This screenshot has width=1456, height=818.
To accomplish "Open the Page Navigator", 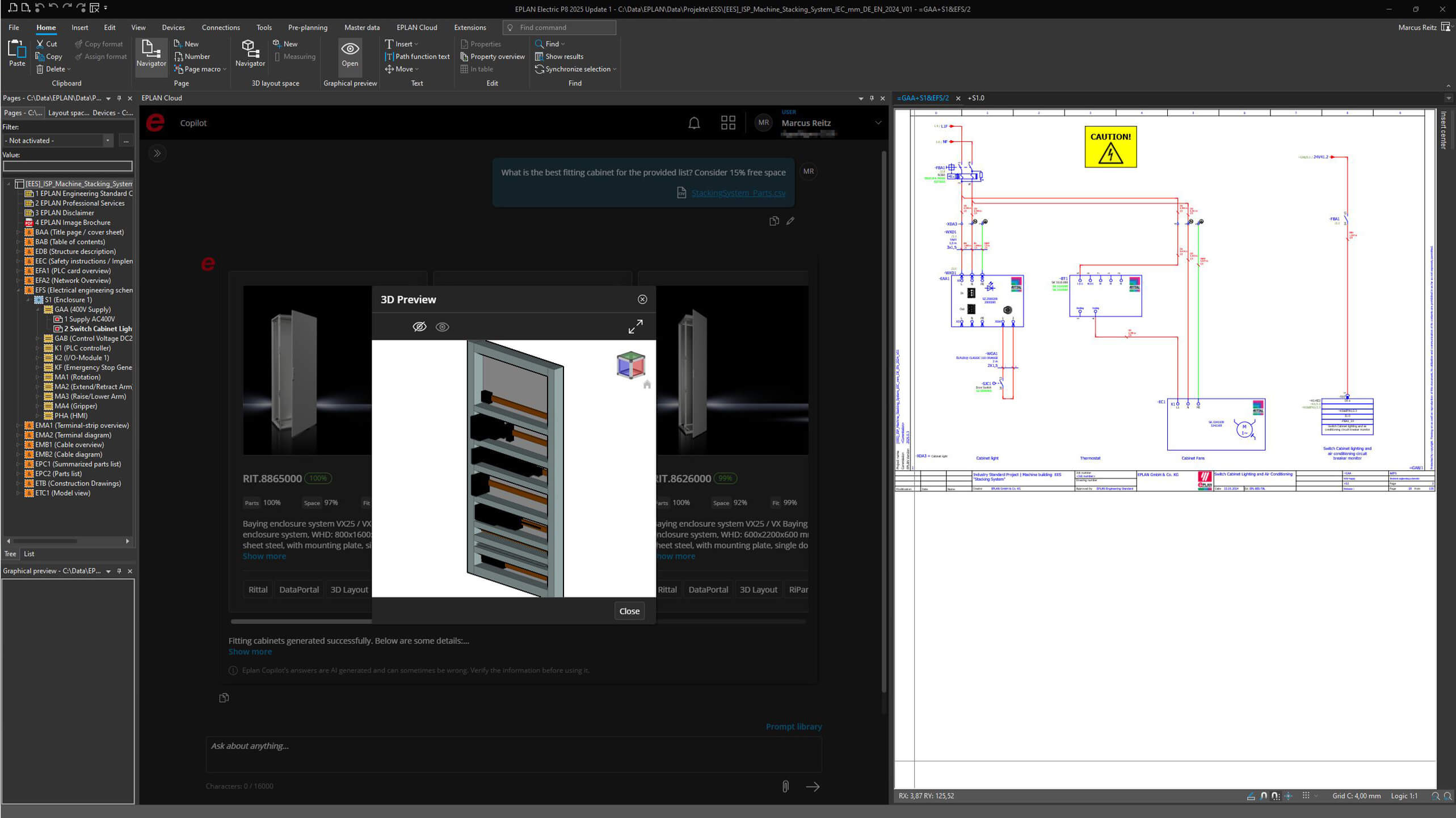I will coord(150,54).
